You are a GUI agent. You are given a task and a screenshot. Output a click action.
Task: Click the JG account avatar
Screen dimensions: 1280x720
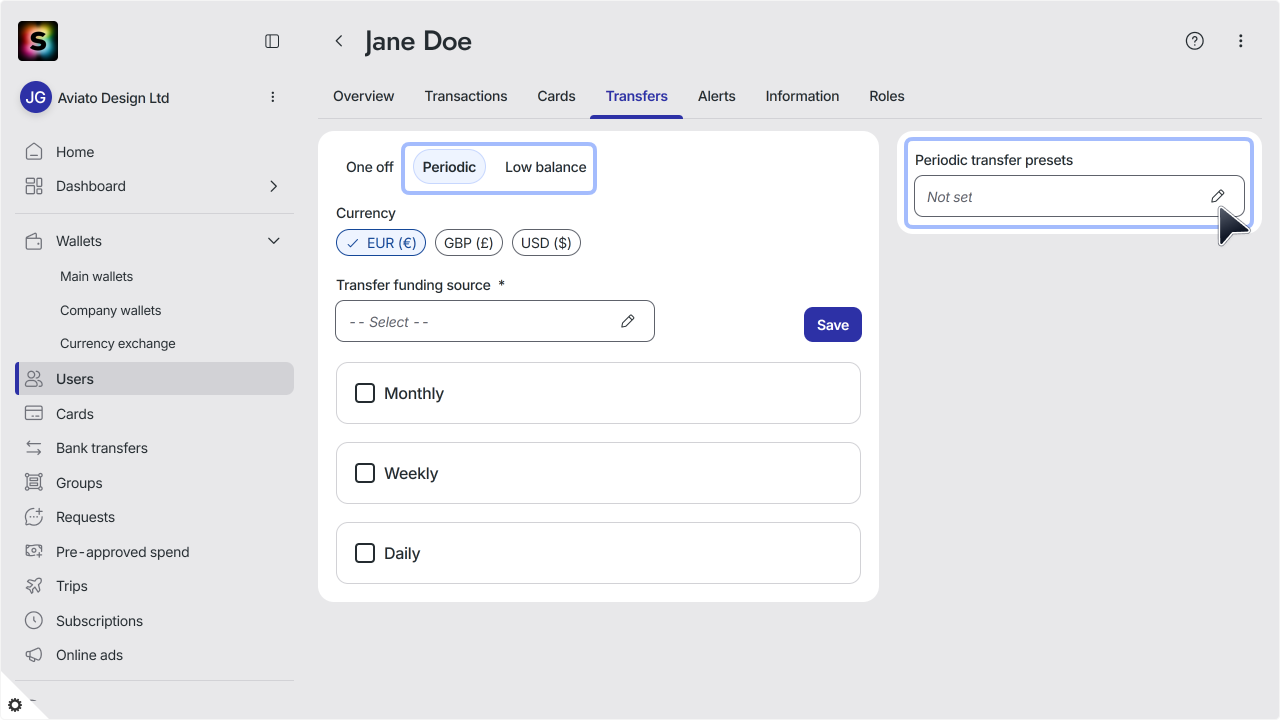(36, 97)
